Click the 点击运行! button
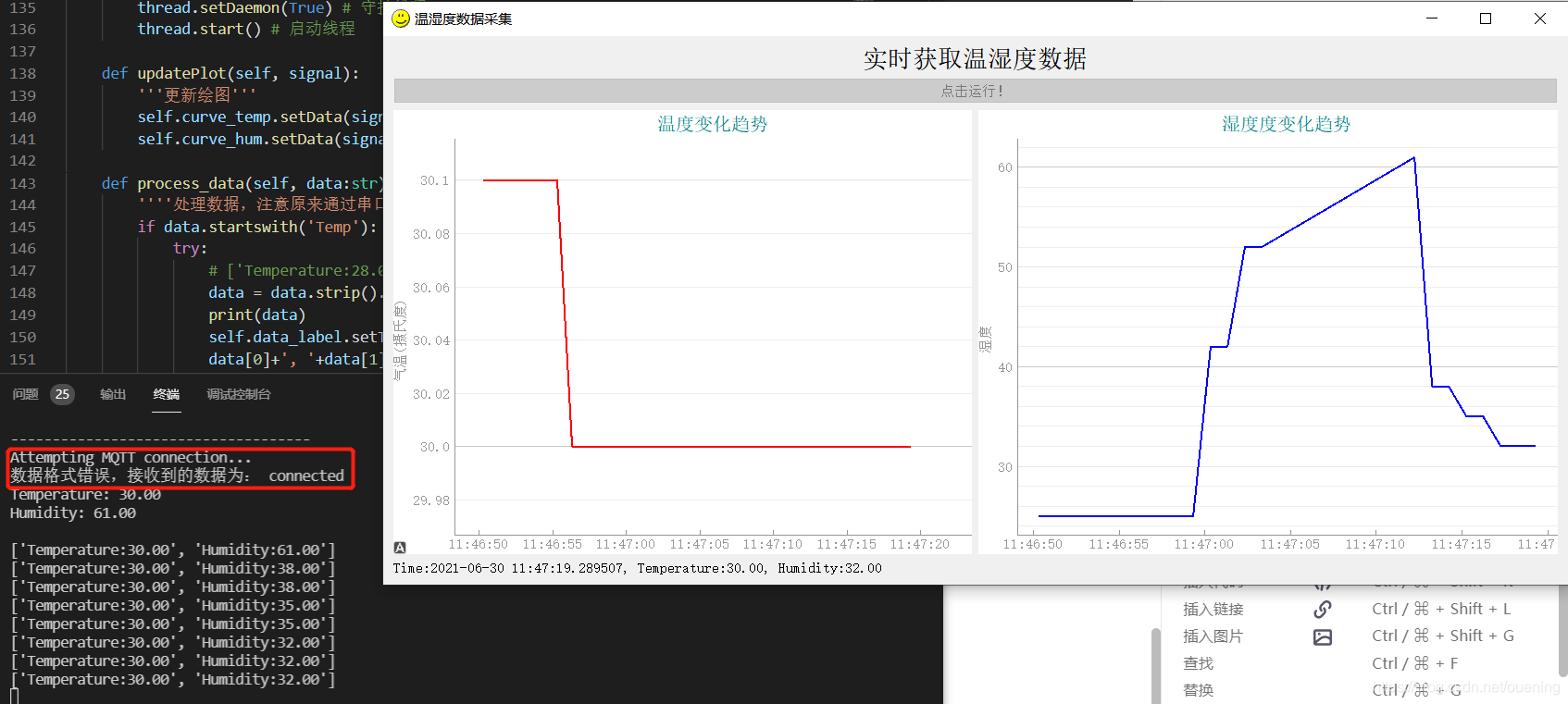 coord(975,91)
